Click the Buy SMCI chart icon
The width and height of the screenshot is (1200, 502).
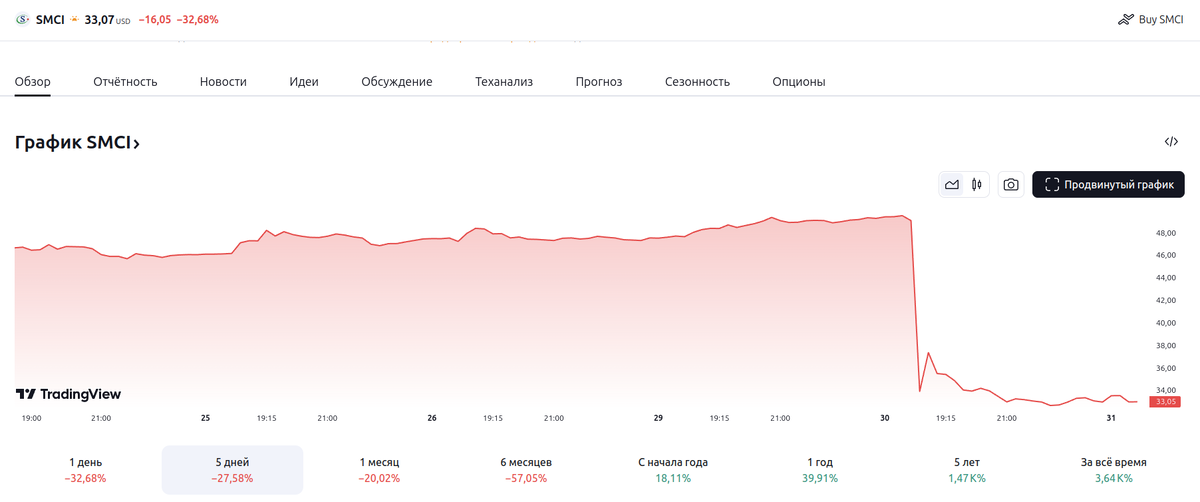(x=1125, y=19)
